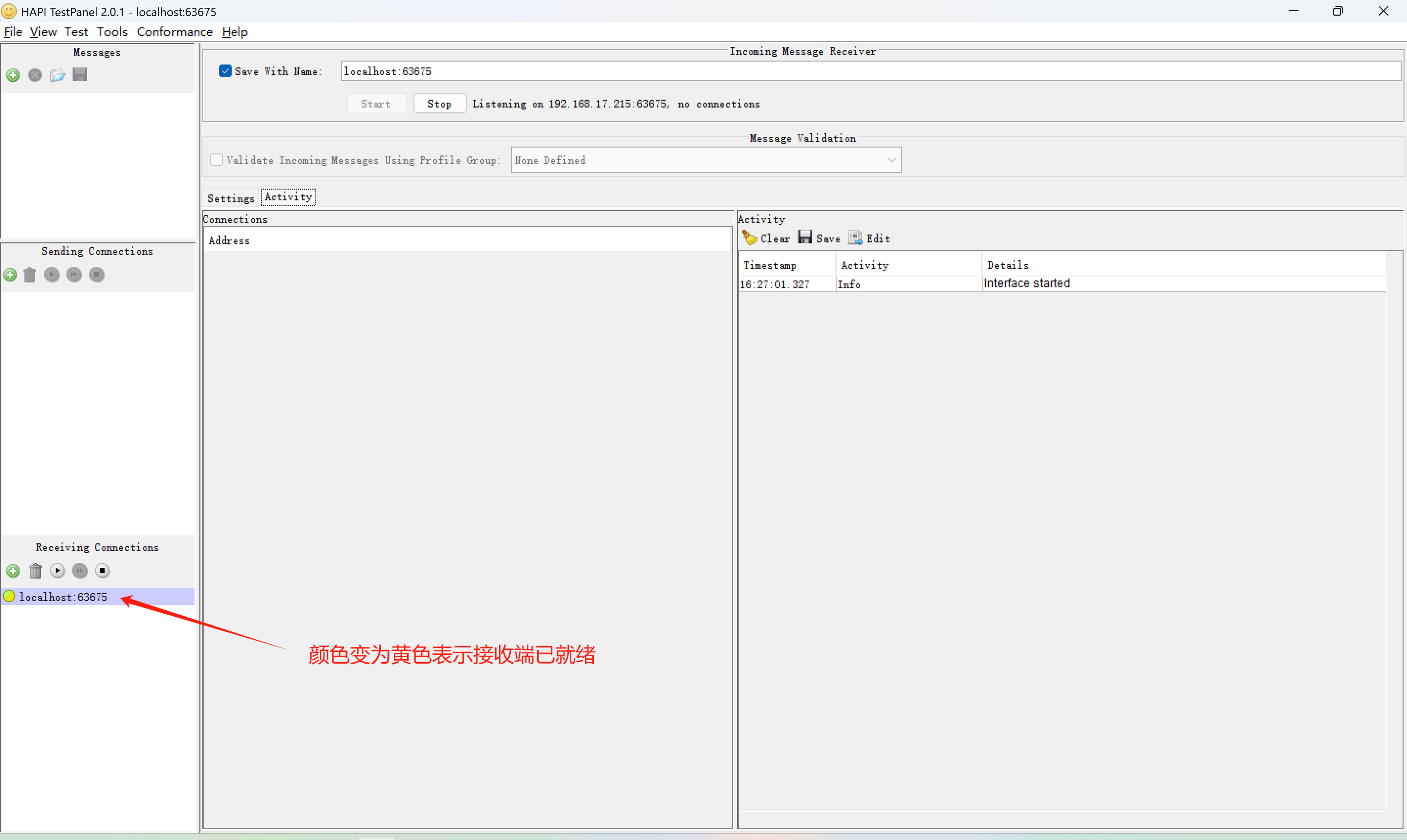1407x840 pixels.
Task: Open the Tools menu
Action: (x=112, y=32)
